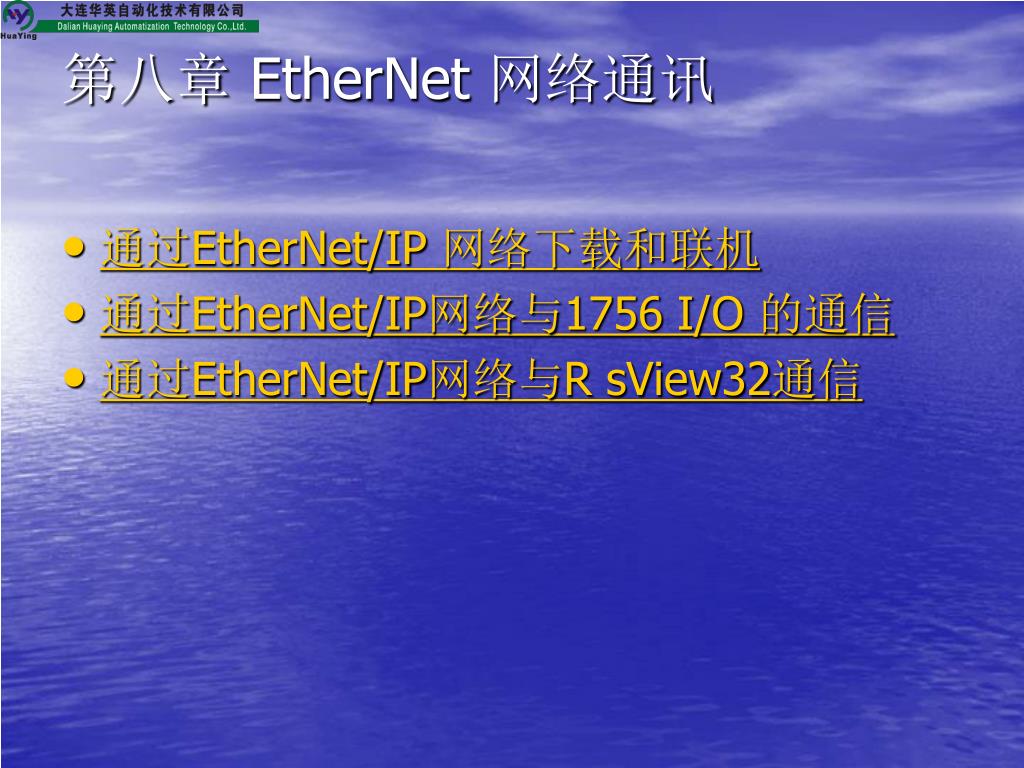Click sView32 within the third link
This screenshot has height=768, width=1024.
click(689, 380)
